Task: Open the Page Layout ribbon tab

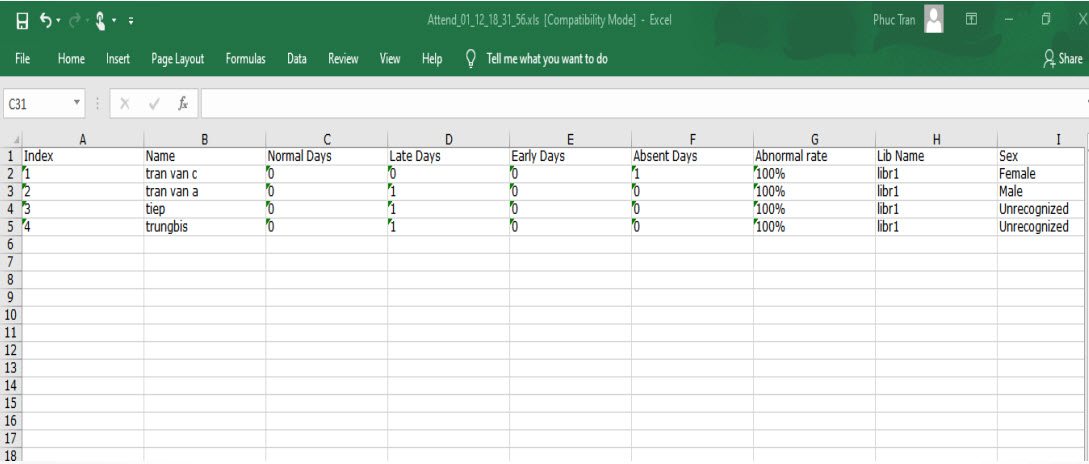Action: coord(177,59)
